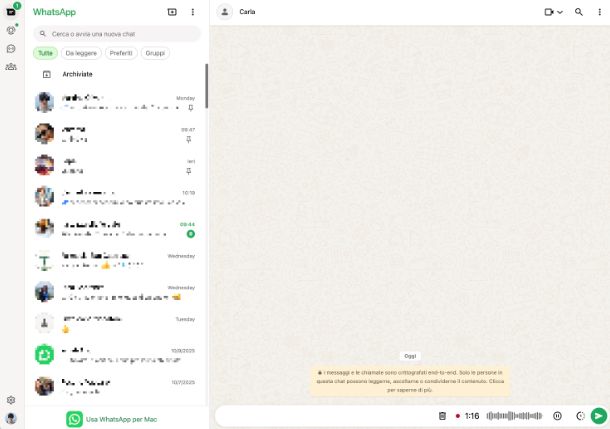This screenshot has width=610, height=429.
Task: Open the Settings gear in sidebar
Action: pos(11,400)
